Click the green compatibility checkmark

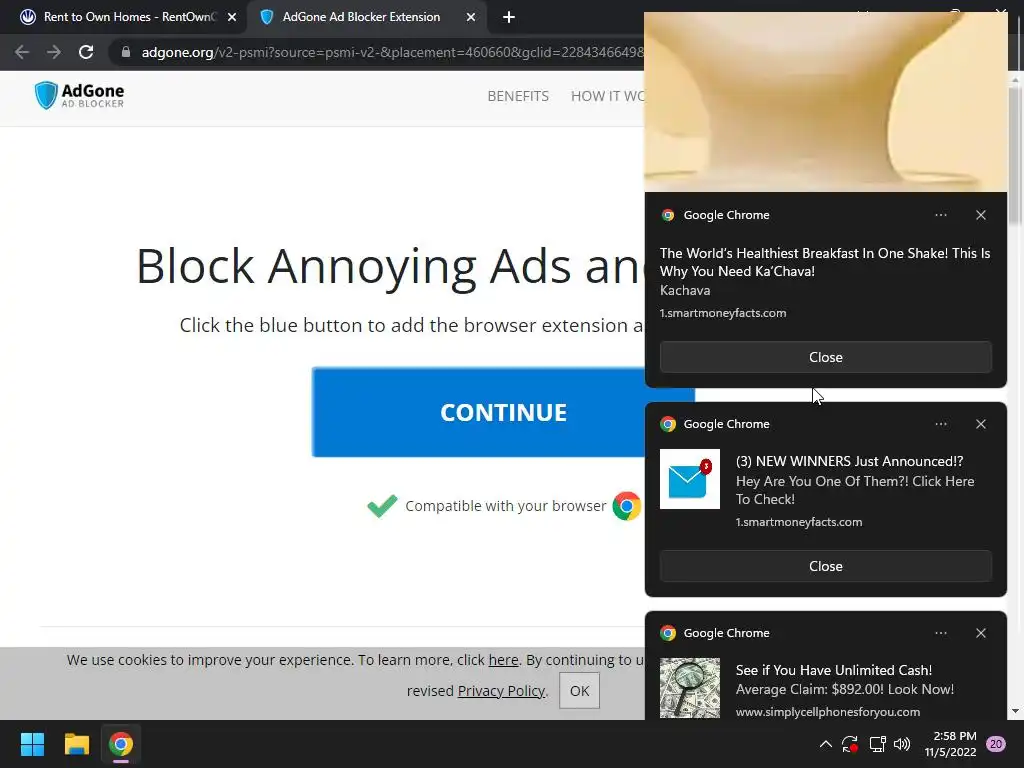point(382,505)
